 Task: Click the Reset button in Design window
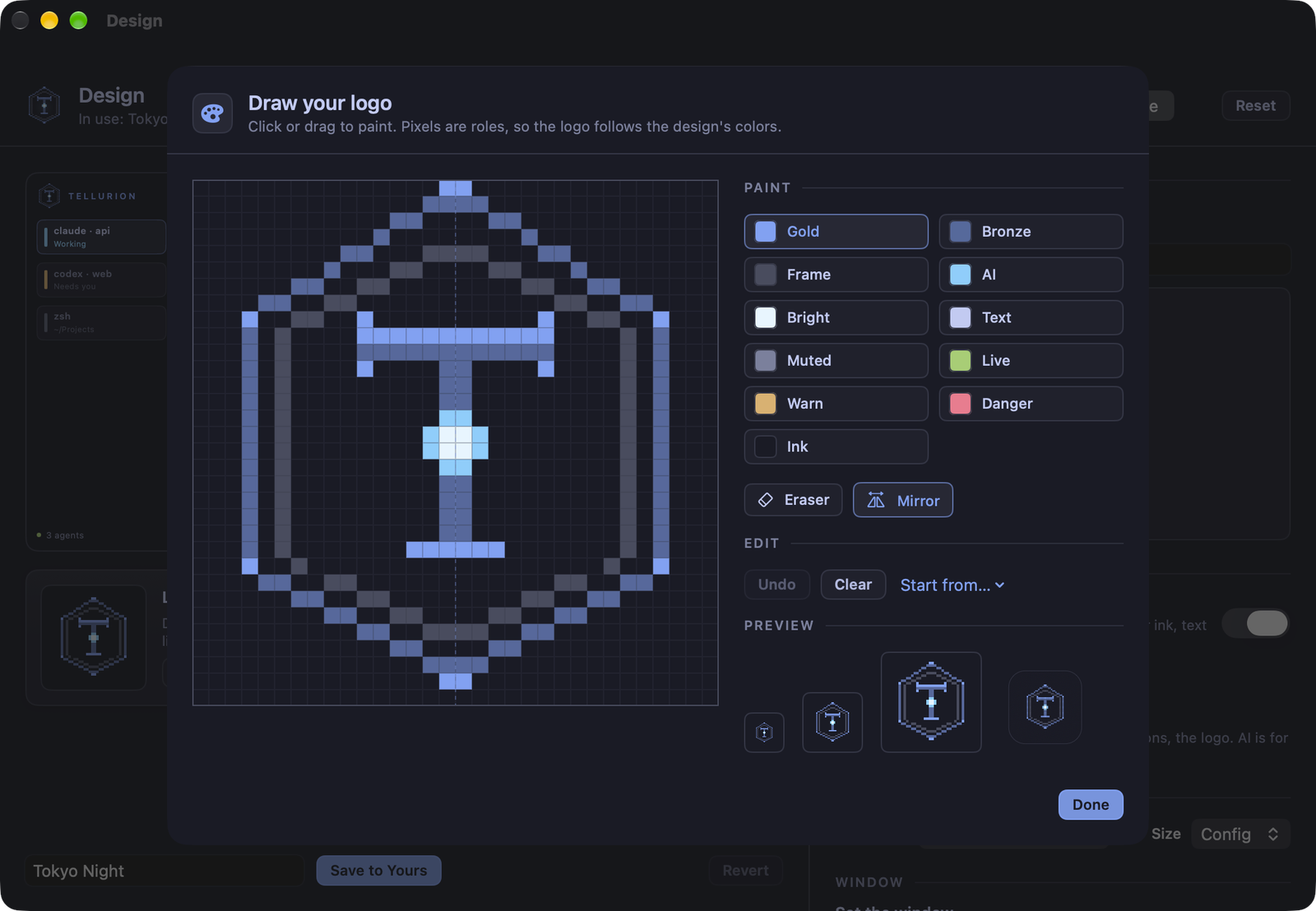point(1255,105)
